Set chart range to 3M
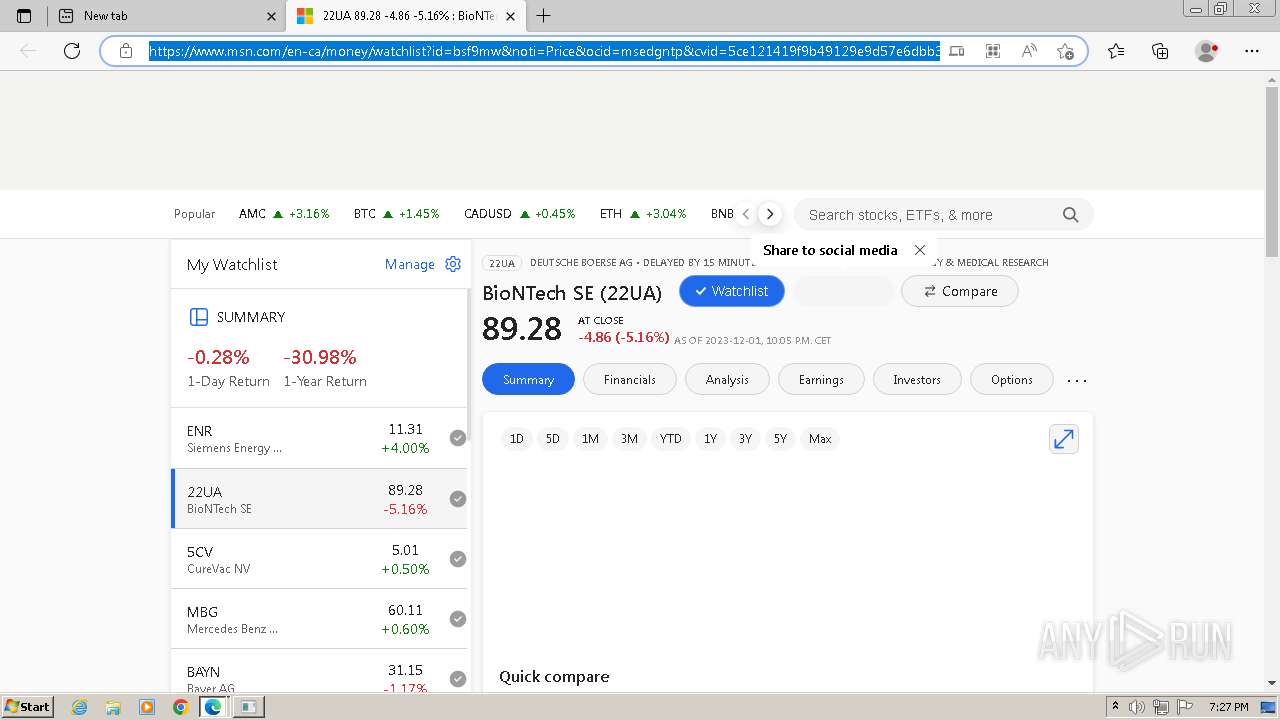The height and width of the screenshot is (720, 1280). click(629, 439)
